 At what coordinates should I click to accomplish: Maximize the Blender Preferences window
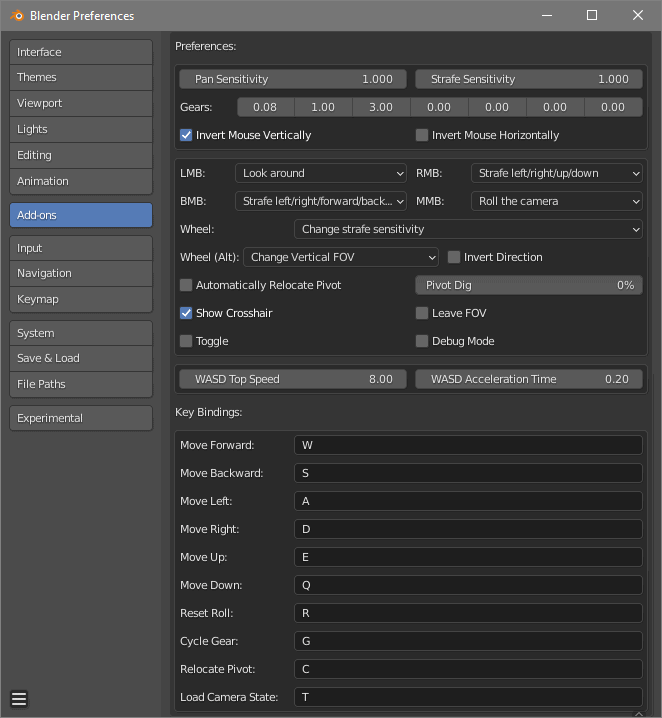click(x=592, y=15)
